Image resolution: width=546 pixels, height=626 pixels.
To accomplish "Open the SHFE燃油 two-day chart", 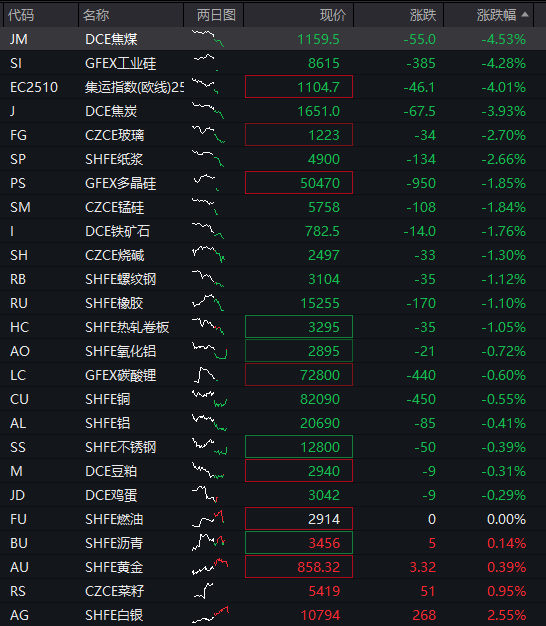I will 208,519.
